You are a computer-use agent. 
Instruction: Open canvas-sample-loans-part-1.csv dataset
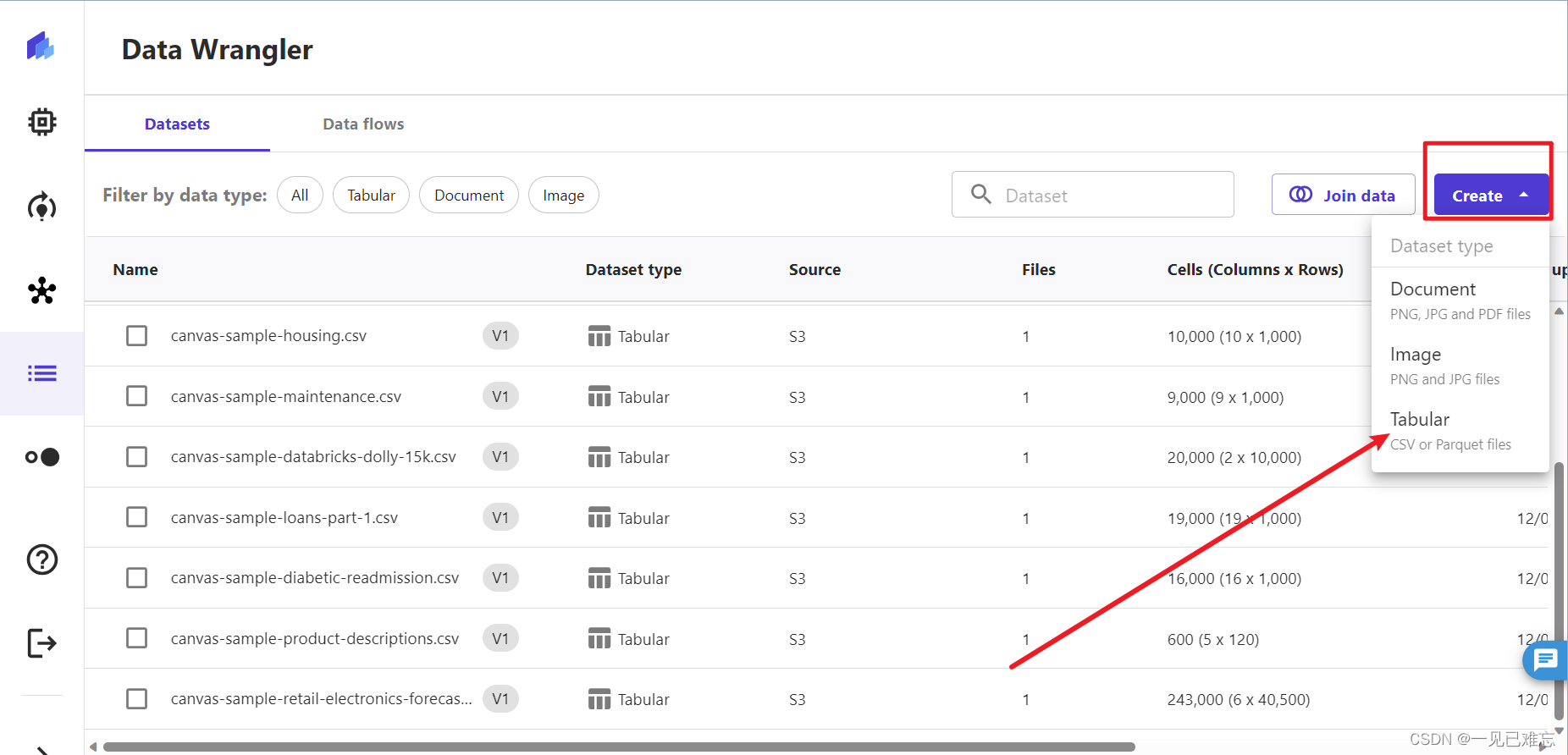(x=284, y=517)
